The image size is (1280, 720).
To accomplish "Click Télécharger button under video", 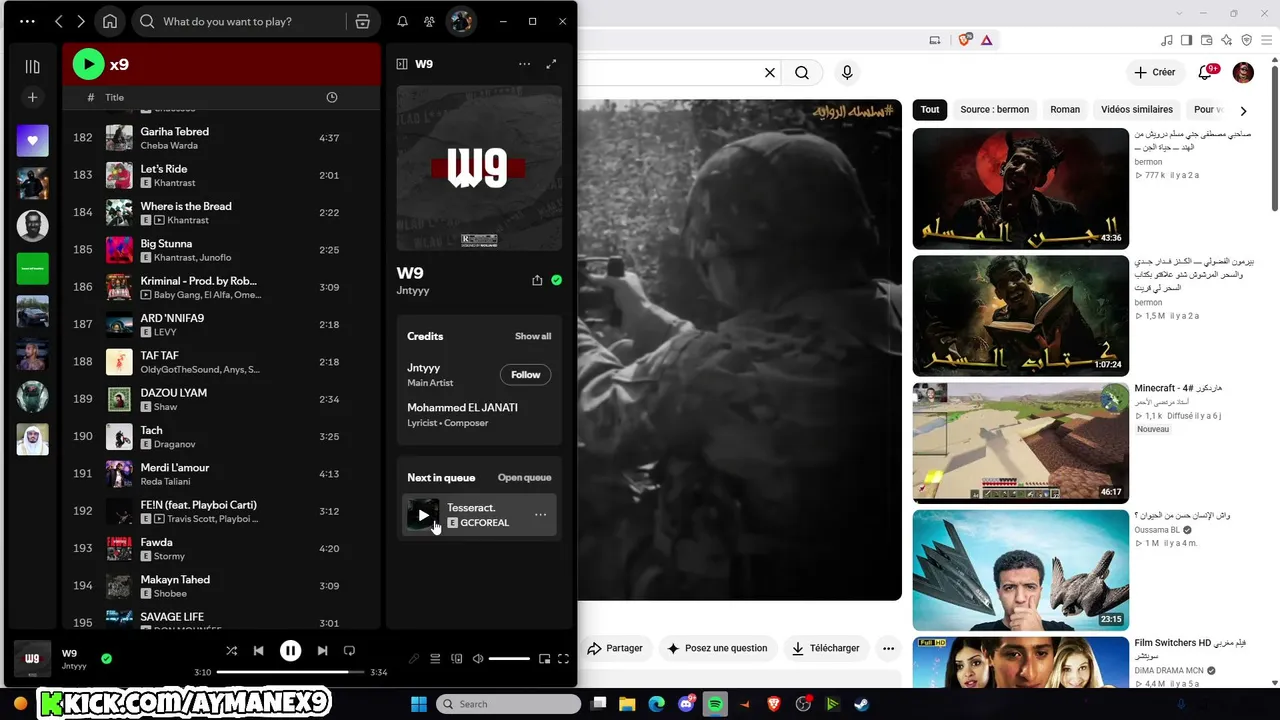I will 825,648.
